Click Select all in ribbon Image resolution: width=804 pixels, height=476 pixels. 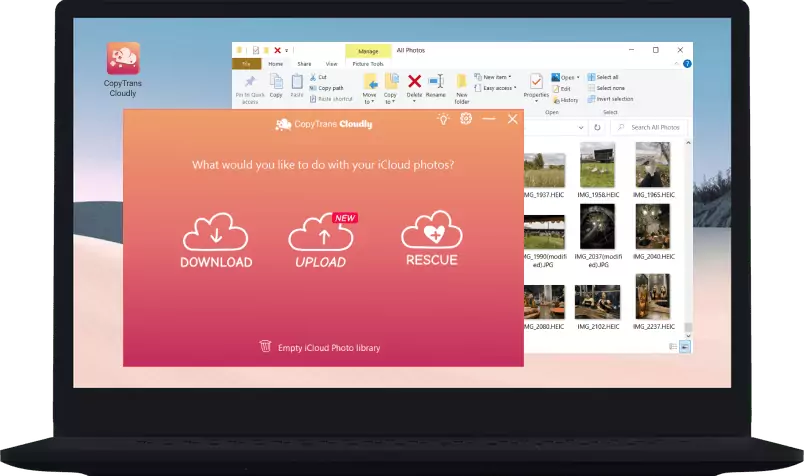(603, 77)
